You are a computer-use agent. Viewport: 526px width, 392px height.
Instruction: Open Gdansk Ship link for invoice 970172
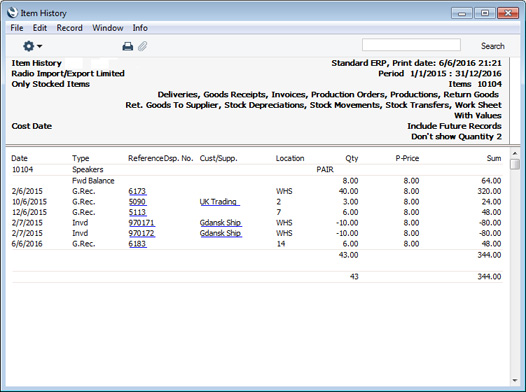point(220,233)
